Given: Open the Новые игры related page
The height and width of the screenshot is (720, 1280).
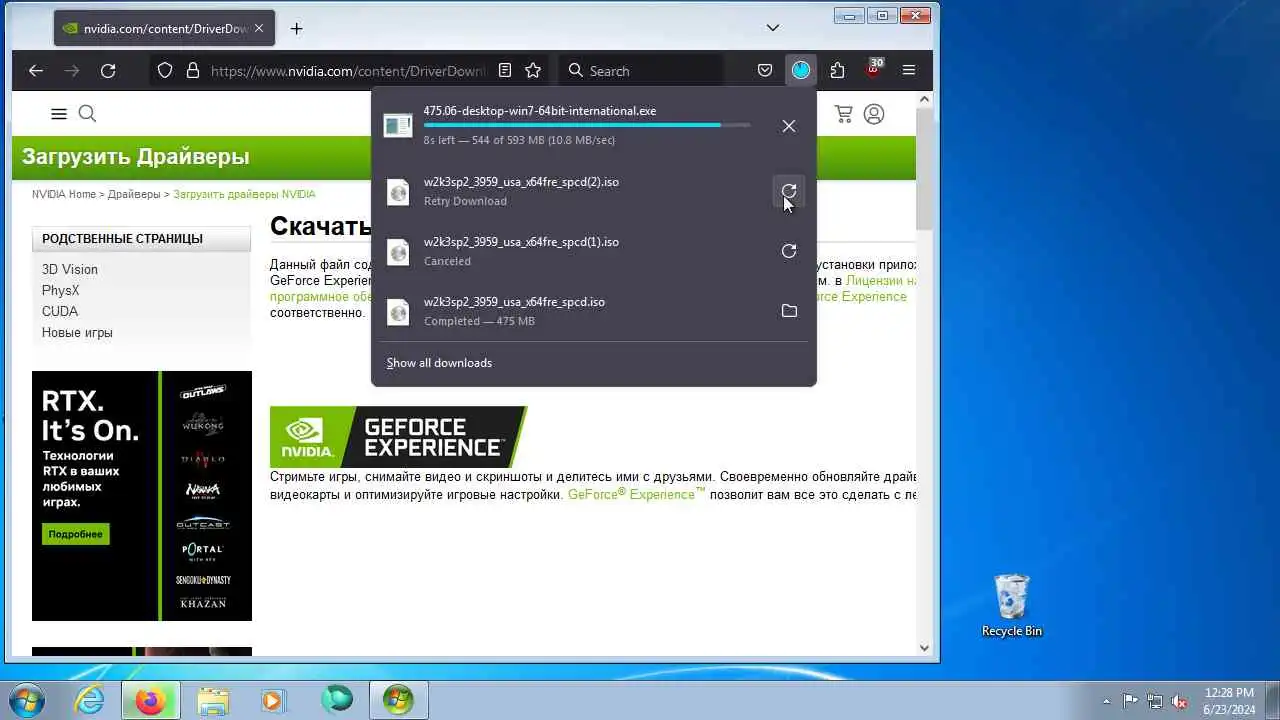Looking at the screenshot, I should [x=77, y=332].
